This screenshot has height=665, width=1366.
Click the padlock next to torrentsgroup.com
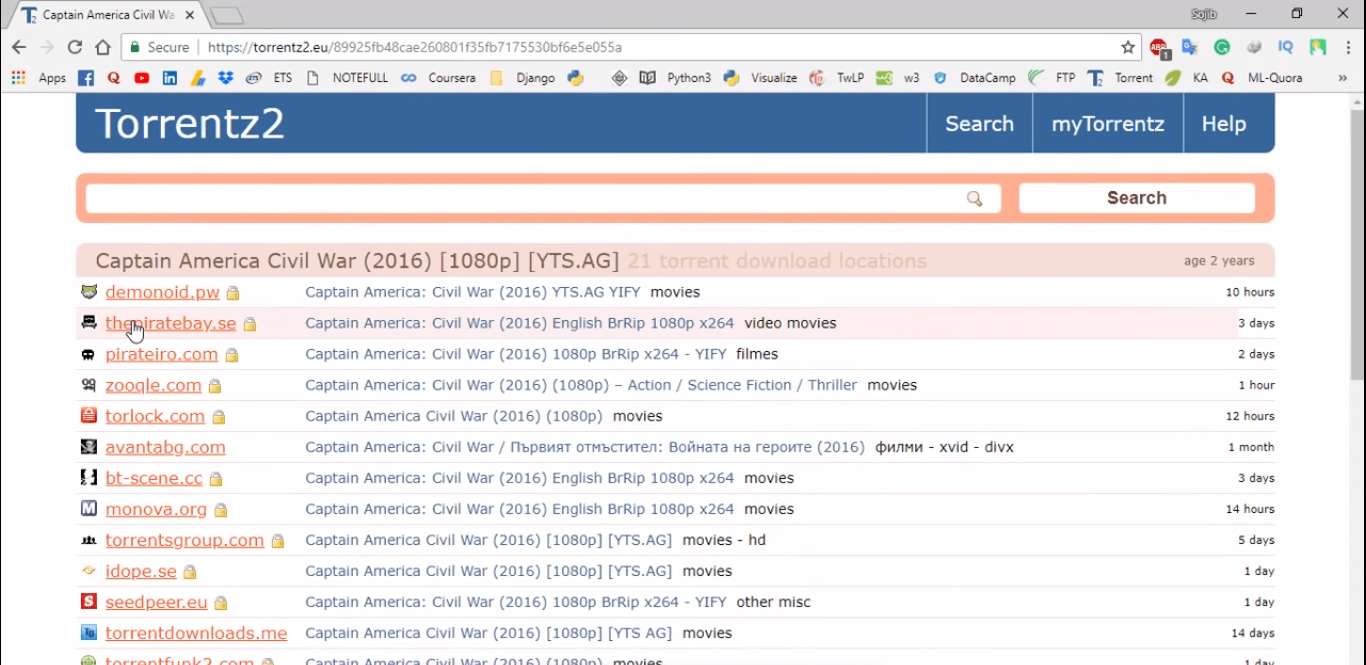[277, 541]
